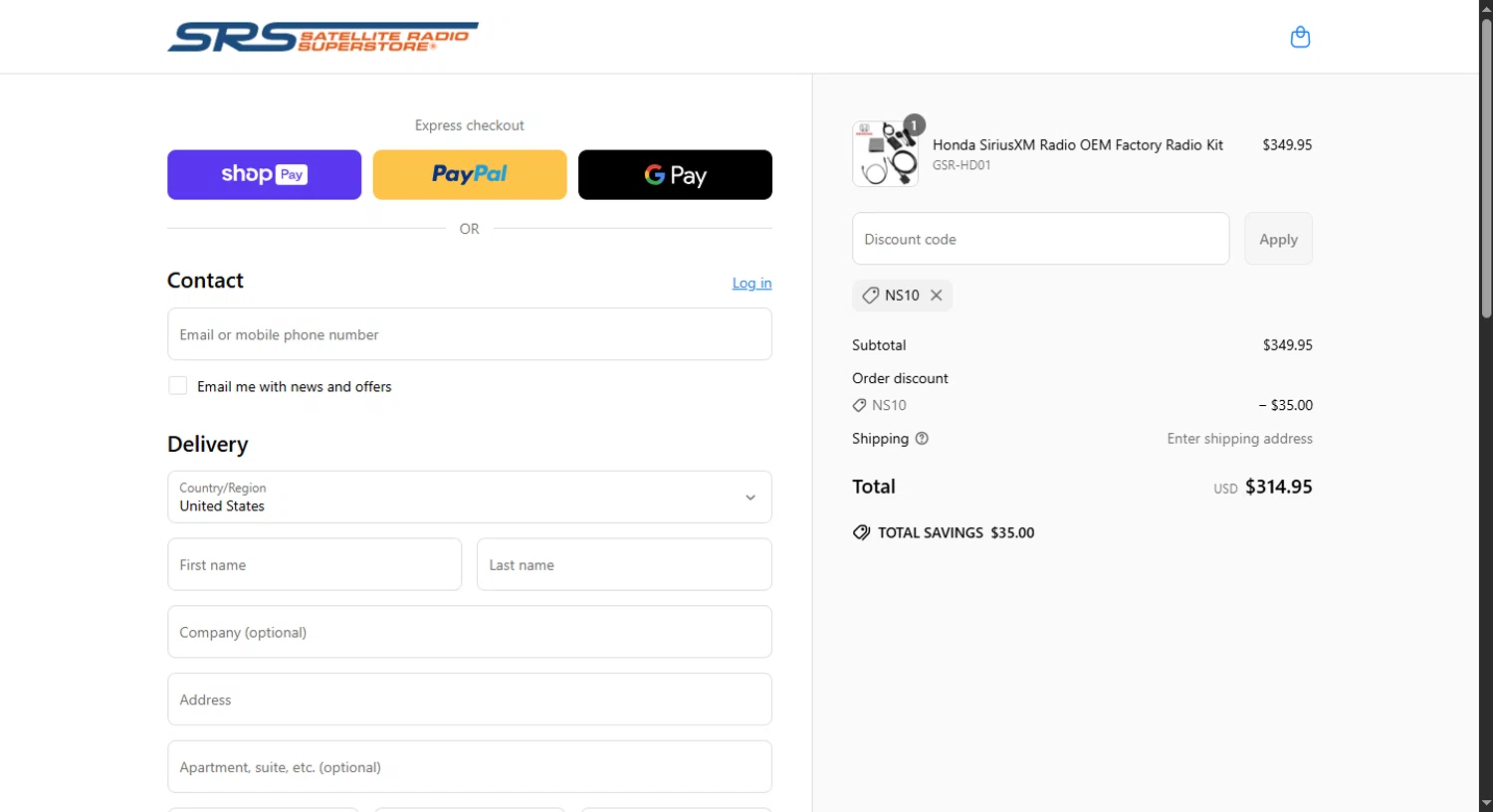Viewport: 1493px width, 812px height.
Task: Click the page vertical scrollbar
Action: point(1486,169)
